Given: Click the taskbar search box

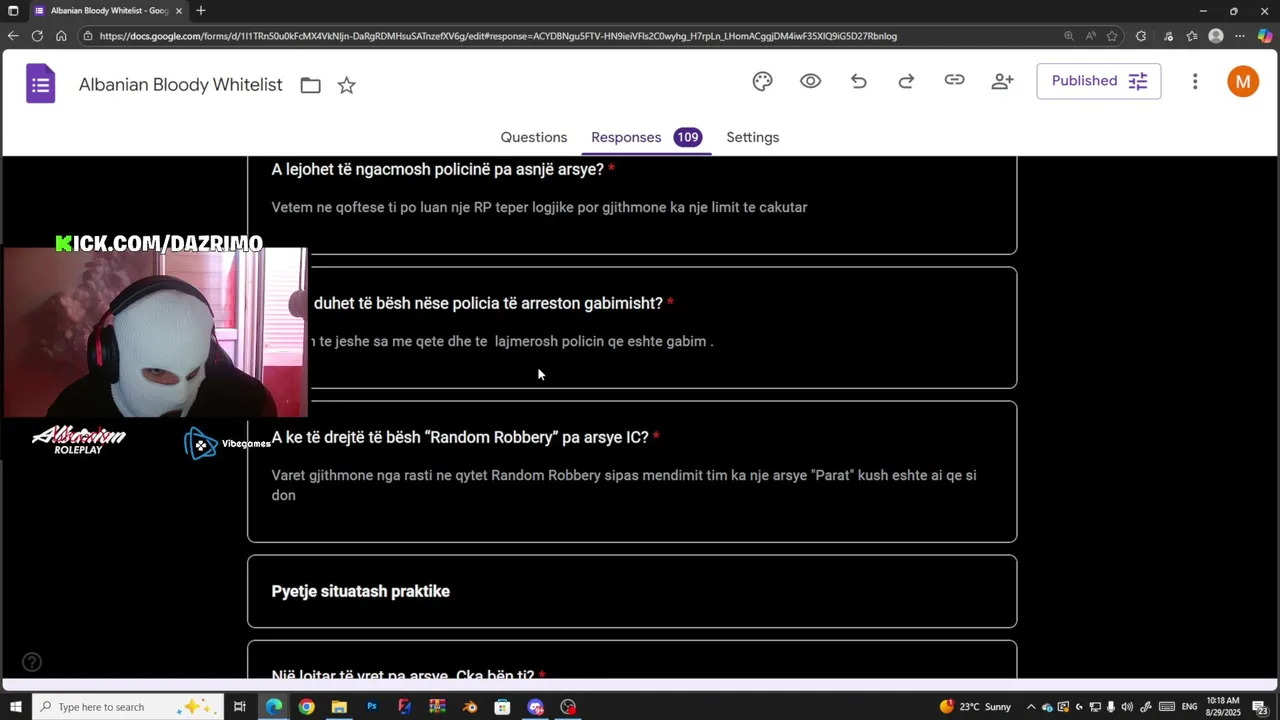Looking at the screenshot, I should click(x=130, y=707).
